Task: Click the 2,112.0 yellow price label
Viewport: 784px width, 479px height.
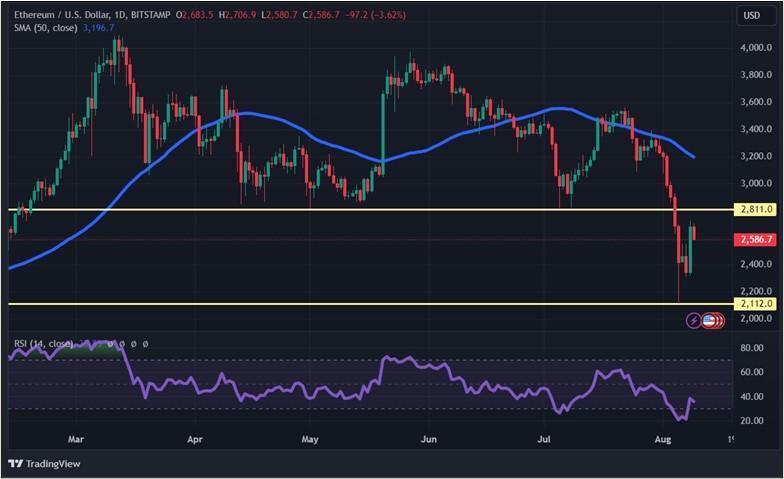Action: 756,304
